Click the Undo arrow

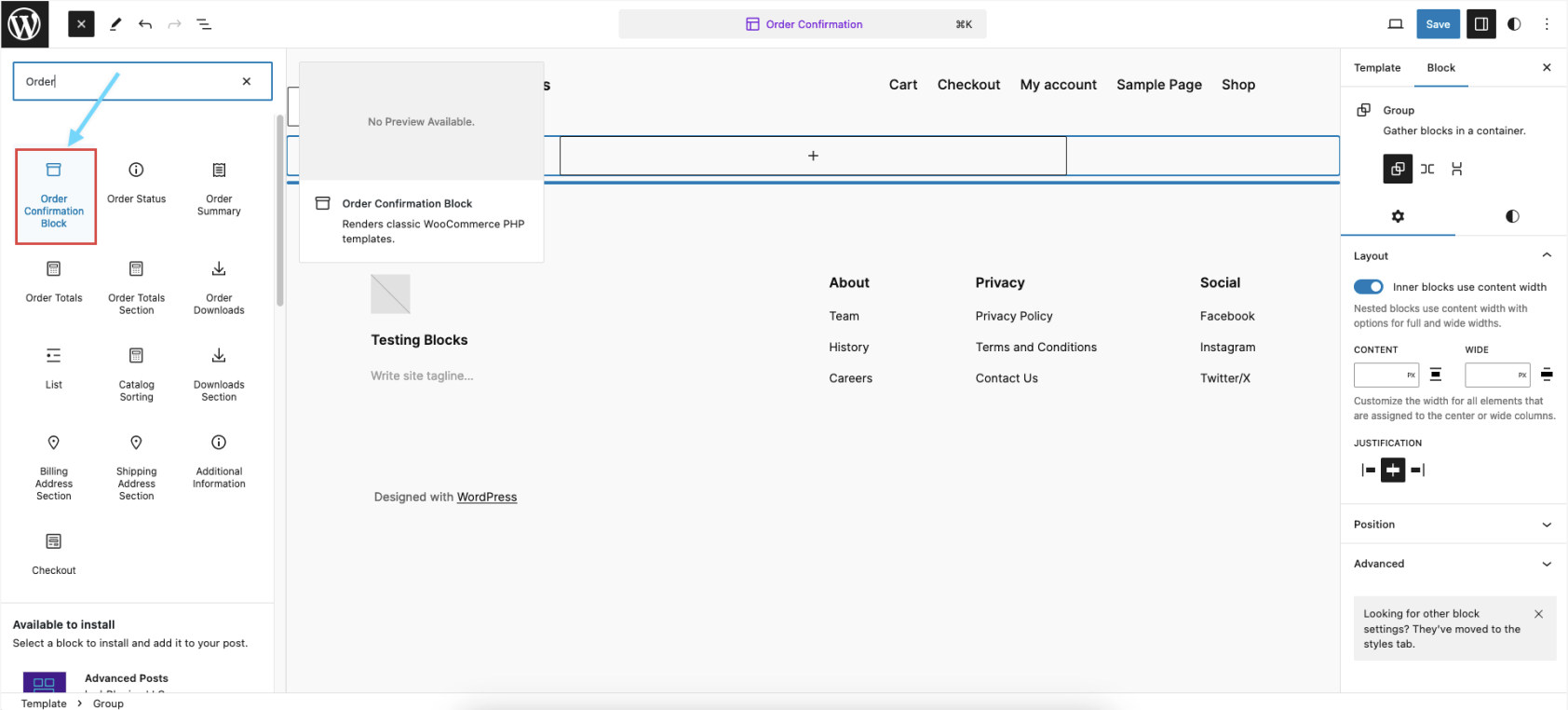[145, 24]
